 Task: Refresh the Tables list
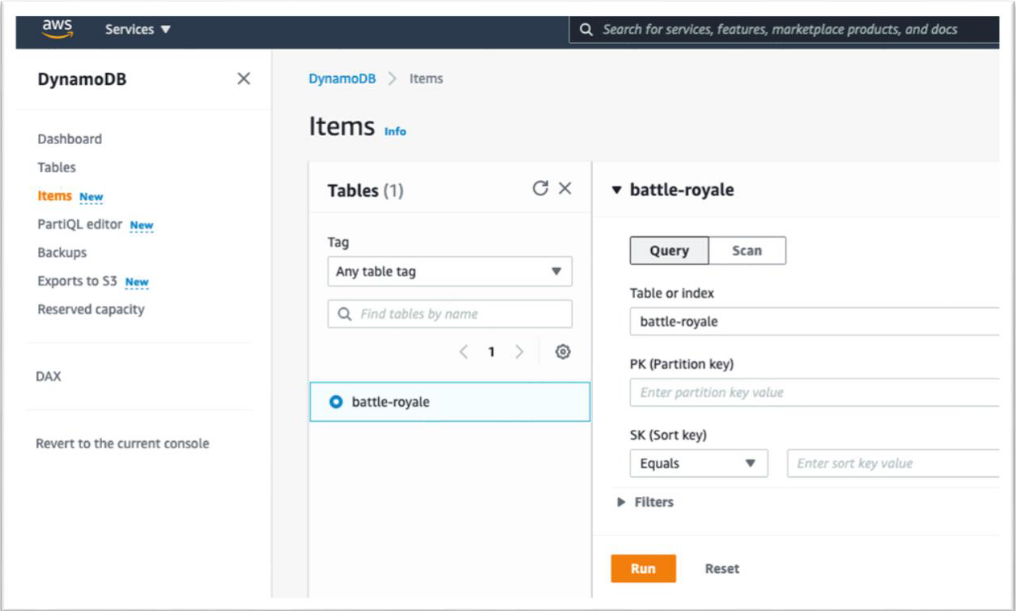click(540, 188)
